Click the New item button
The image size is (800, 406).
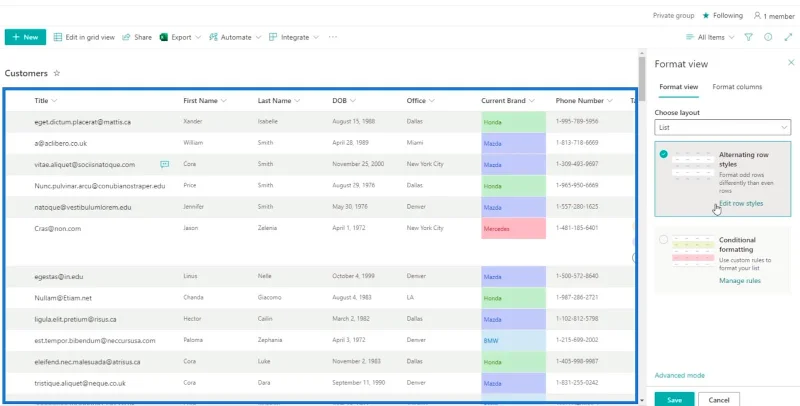click(x=26, y=37)
